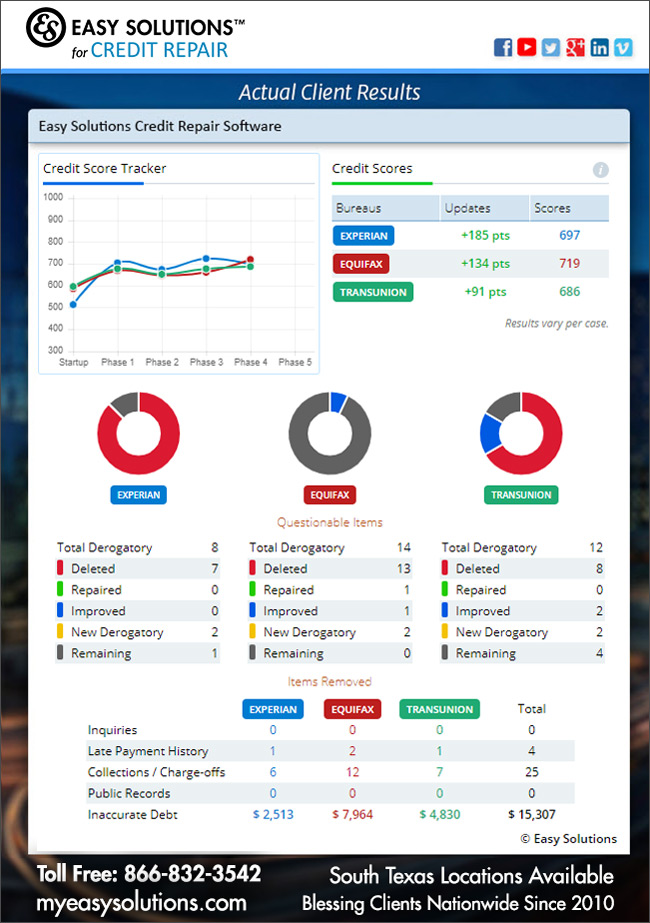The image size is (650, 923).
Task: Click the Phase 4 red data point
Action: (x=250, y=259)
